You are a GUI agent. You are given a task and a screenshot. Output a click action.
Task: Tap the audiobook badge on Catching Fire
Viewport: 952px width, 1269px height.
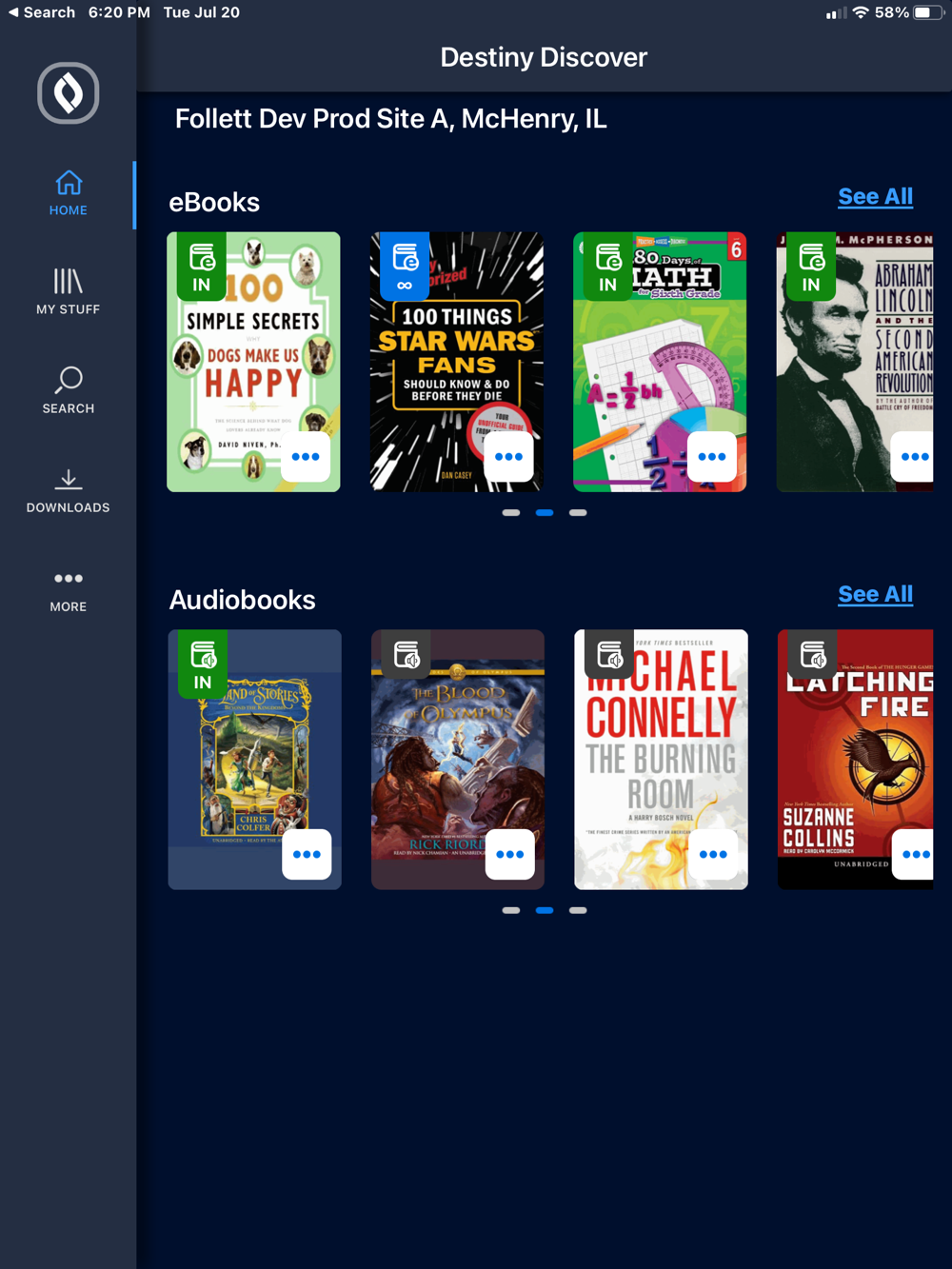(x=813, y=653)
